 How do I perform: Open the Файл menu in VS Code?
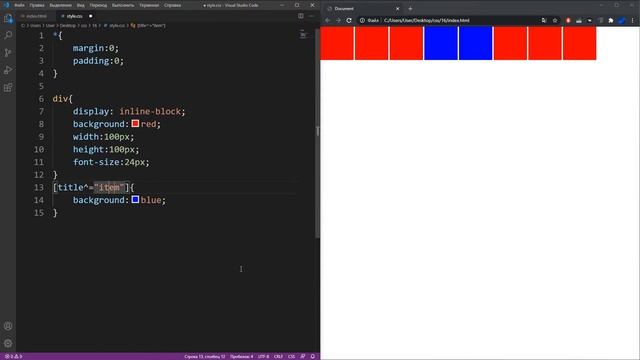pos(19,5)
